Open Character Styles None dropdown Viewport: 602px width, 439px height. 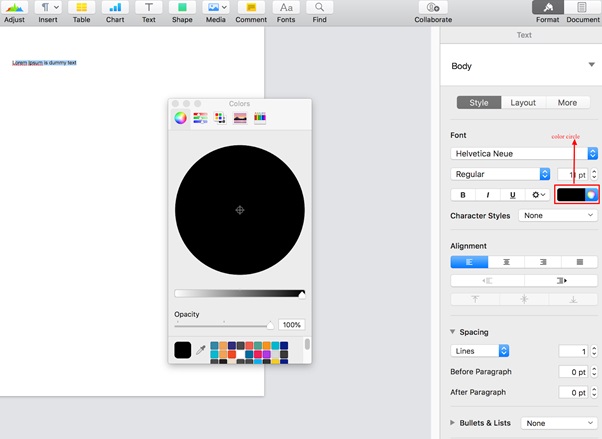click(558, 215)
